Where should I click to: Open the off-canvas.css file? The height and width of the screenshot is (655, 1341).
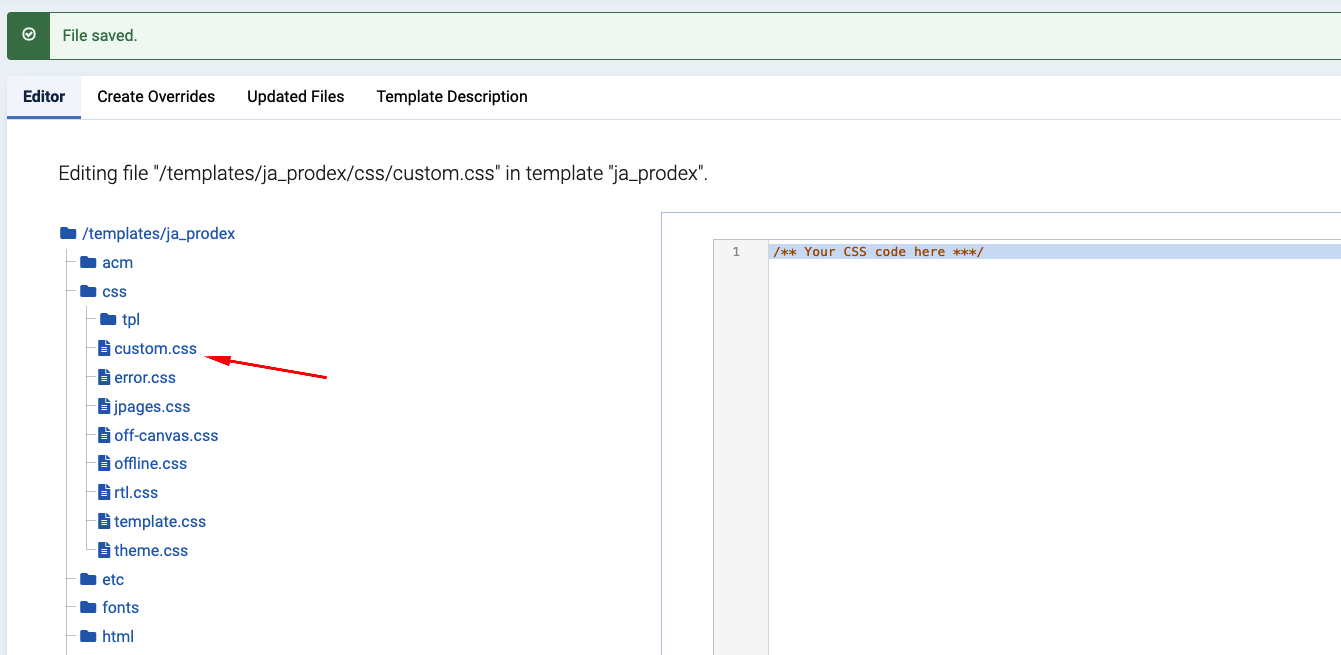point(166,436)
